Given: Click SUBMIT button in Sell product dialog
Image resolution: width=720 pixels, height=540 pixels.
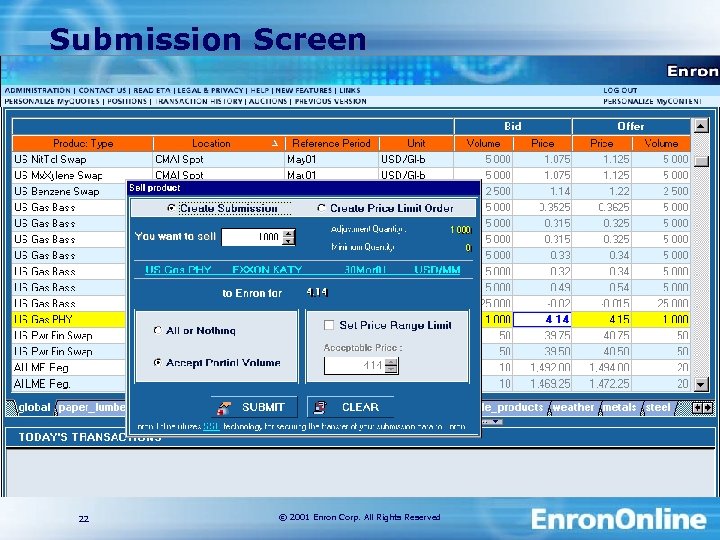Looking at the screenshot, I should (254, 407).
